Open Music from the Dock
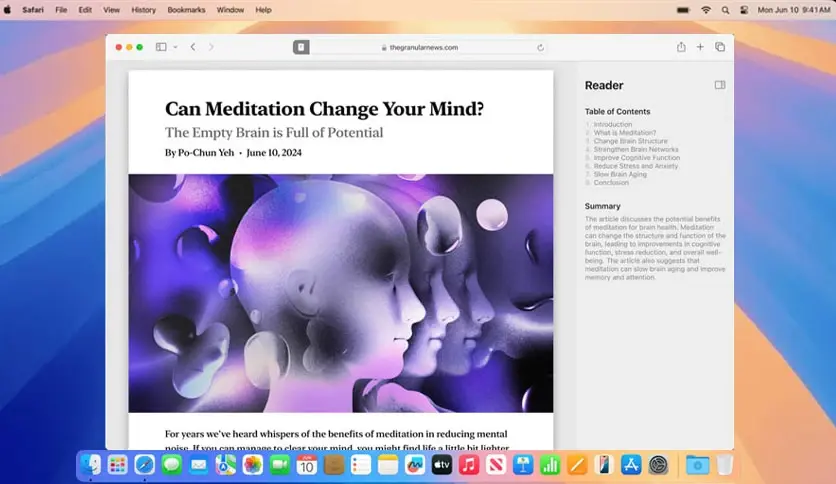 coord(469,465)
